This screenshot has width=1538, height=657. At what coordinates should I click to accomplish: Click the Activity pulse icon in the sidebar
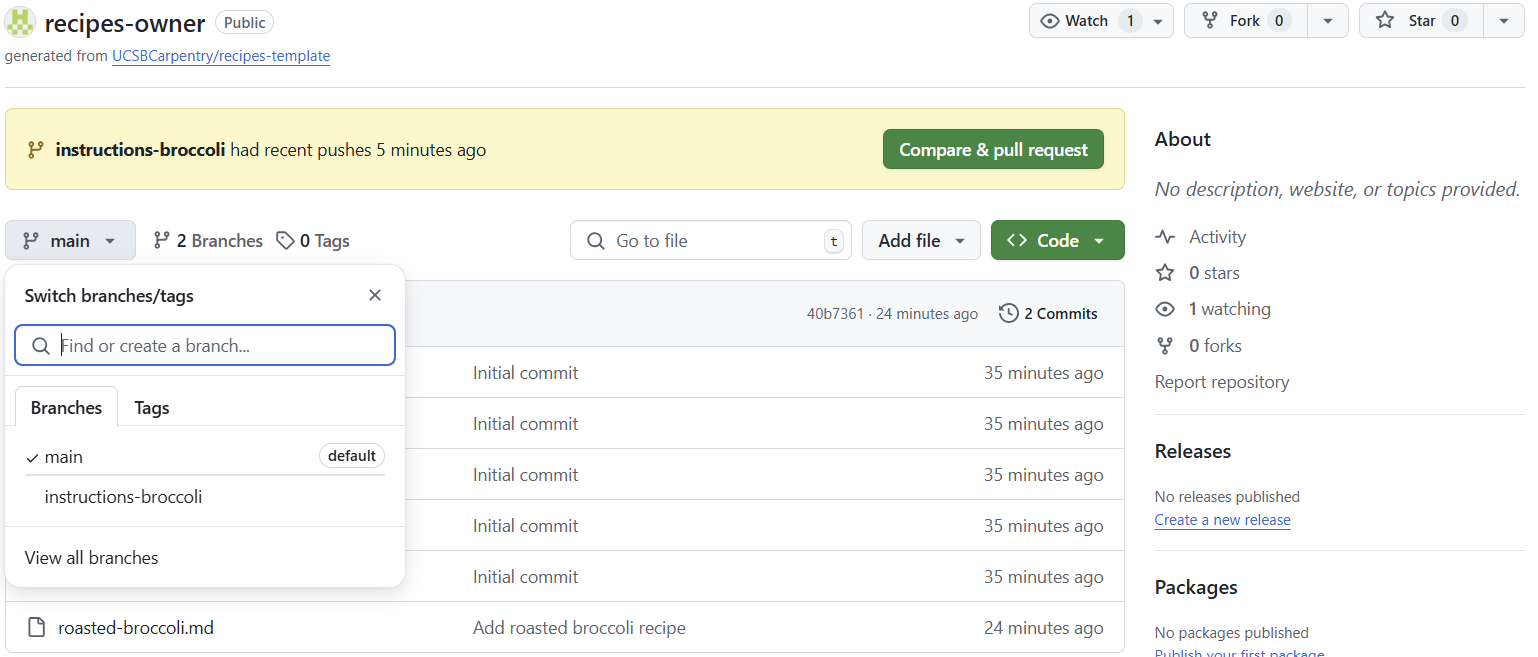click(1165, 236)
